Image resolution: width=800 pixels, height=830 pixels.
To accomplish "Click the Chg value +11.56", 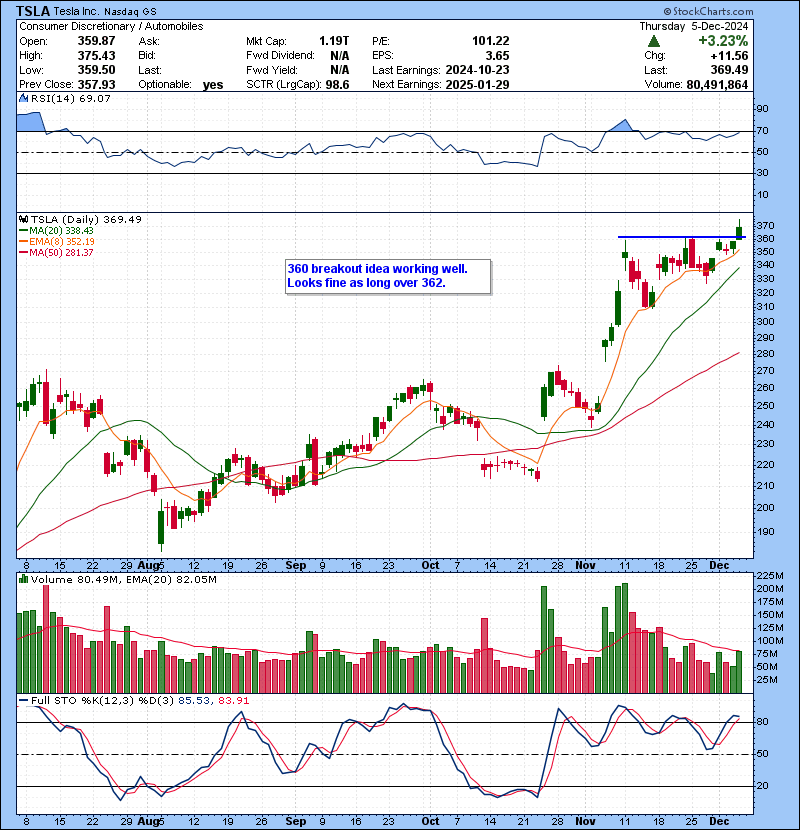I will [729, 56].
